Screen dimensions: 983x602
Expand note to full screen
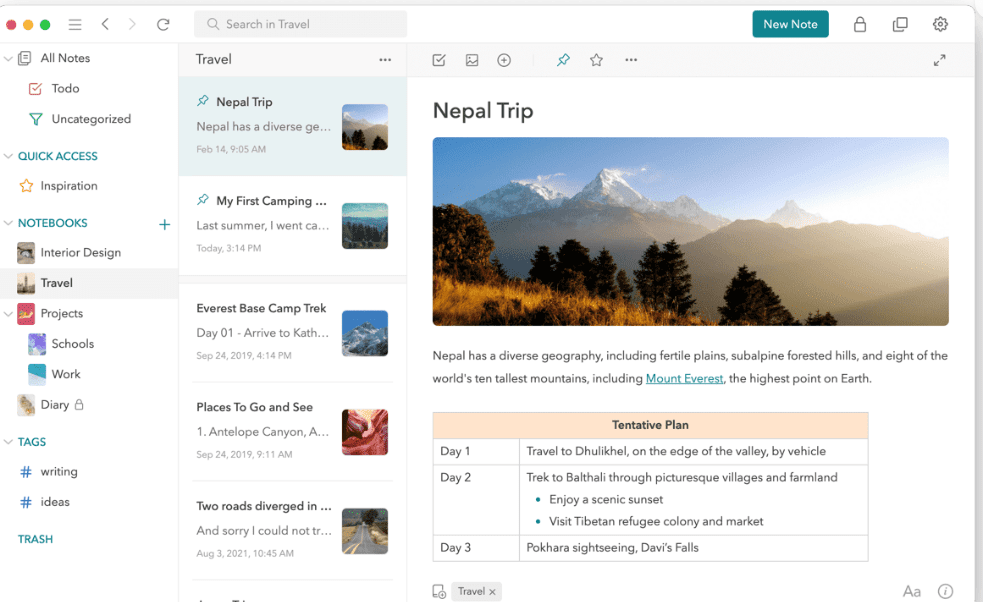coord(939,60)
